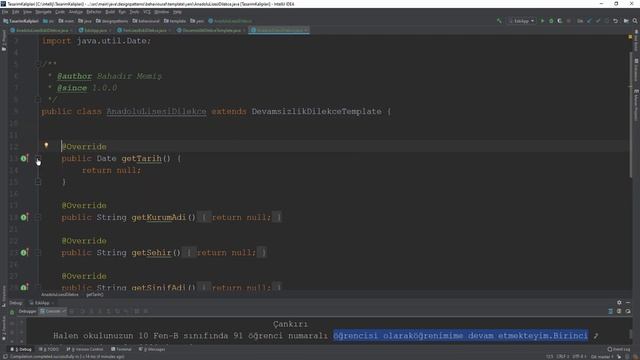This screenshot has height=360, width=640.
Task: Click the DevamsizlikDilekceTemplate class name in code
Action: [316, 111]
